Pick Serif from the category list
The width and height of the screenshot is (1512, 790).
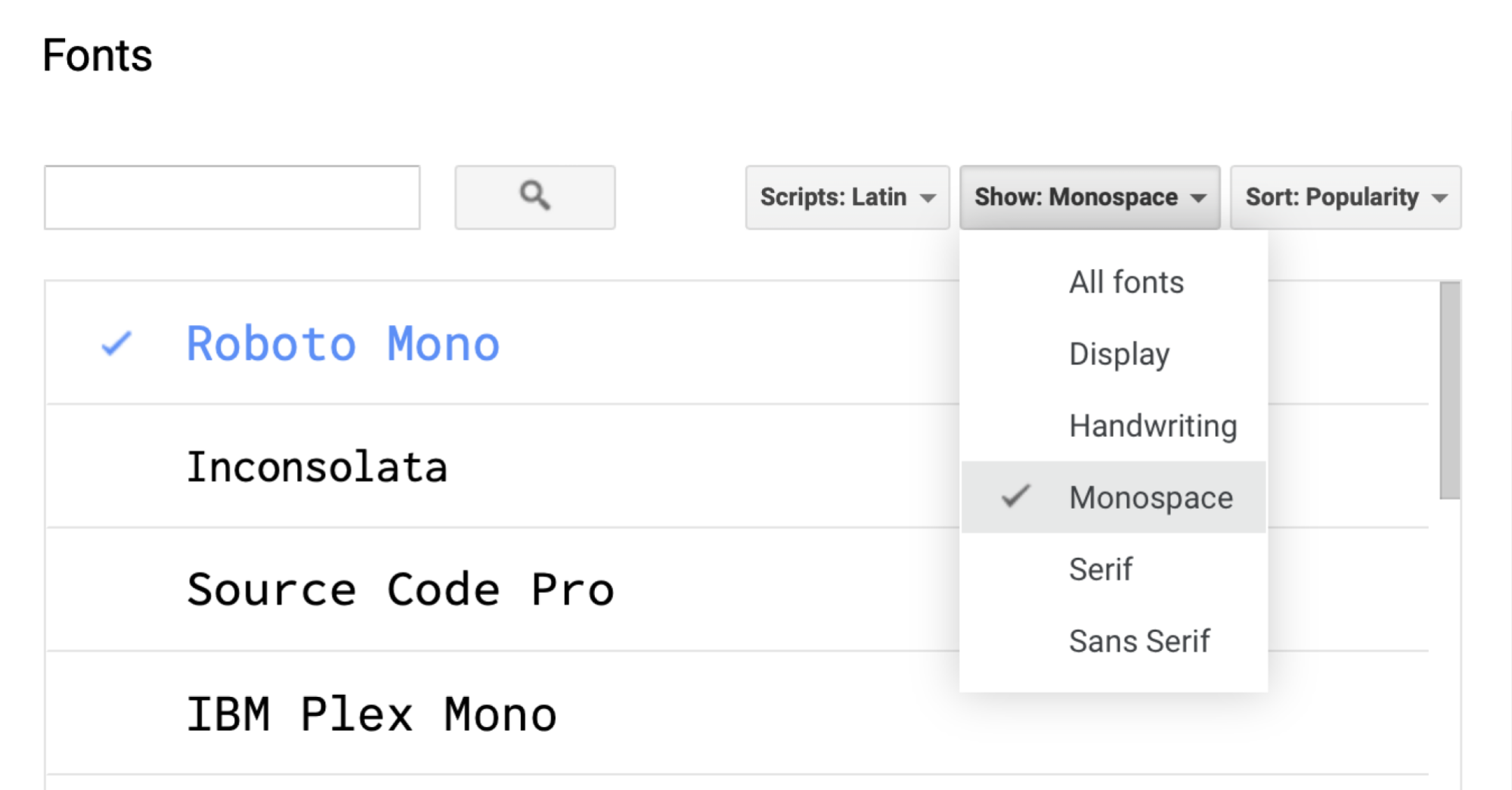tap(1101, 569)
